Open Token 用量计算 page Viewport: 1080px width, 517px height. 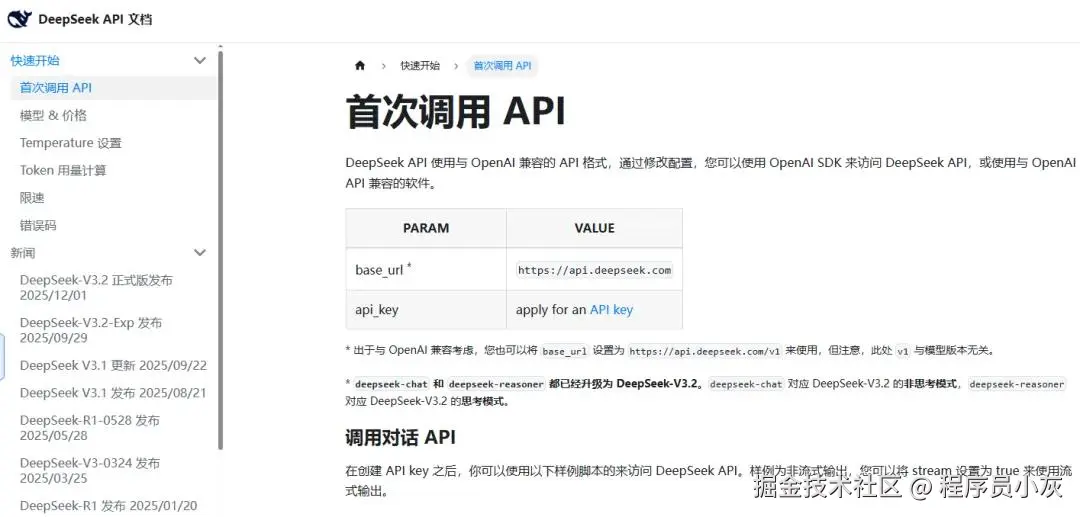[x=63, y=171]
